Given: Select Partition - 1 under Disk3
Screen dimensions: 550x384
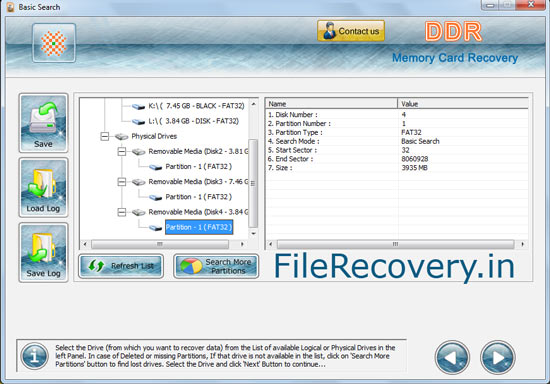Looking at the screenshot, I should [x=199, y=197].
